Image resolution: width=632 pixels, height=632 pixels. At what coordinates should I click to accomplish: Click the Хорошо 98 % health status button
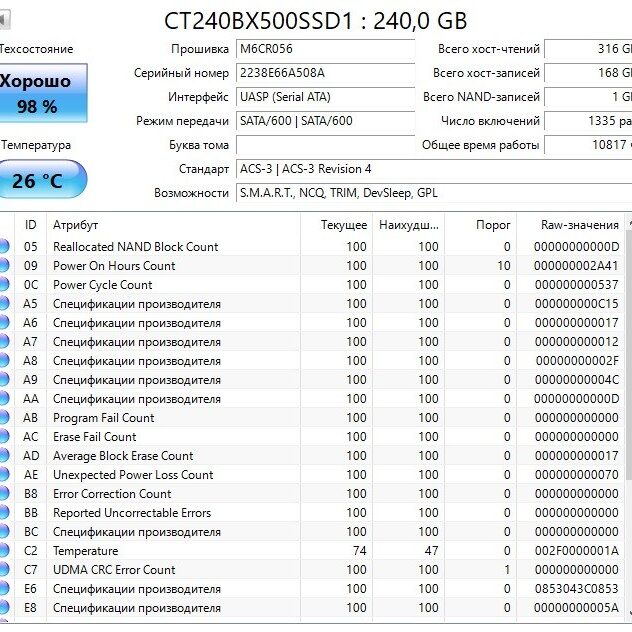pos(43,93)
